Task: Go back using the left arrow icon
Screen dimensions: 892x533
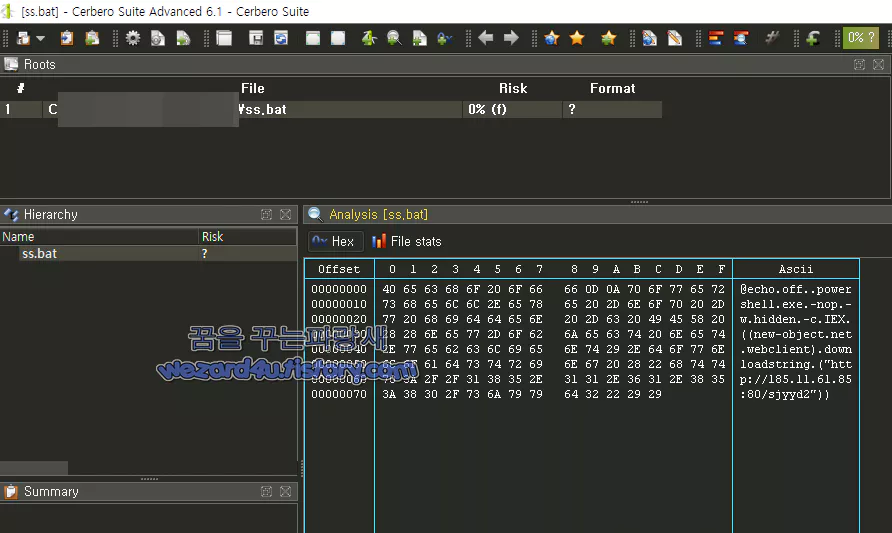Action: tap(485, 38)
